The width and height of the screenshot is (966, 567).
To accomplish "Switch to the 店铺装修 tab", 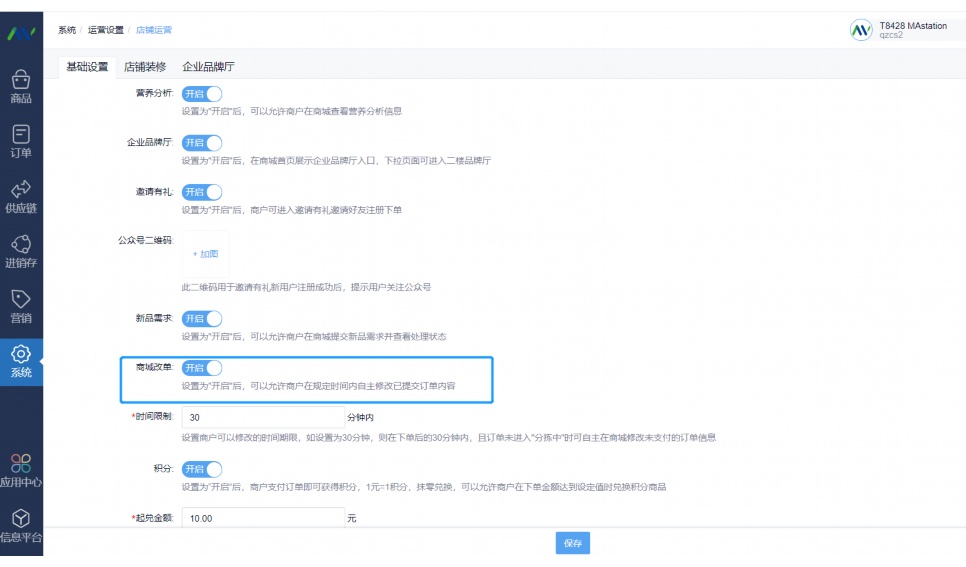I will click(145, 67).
